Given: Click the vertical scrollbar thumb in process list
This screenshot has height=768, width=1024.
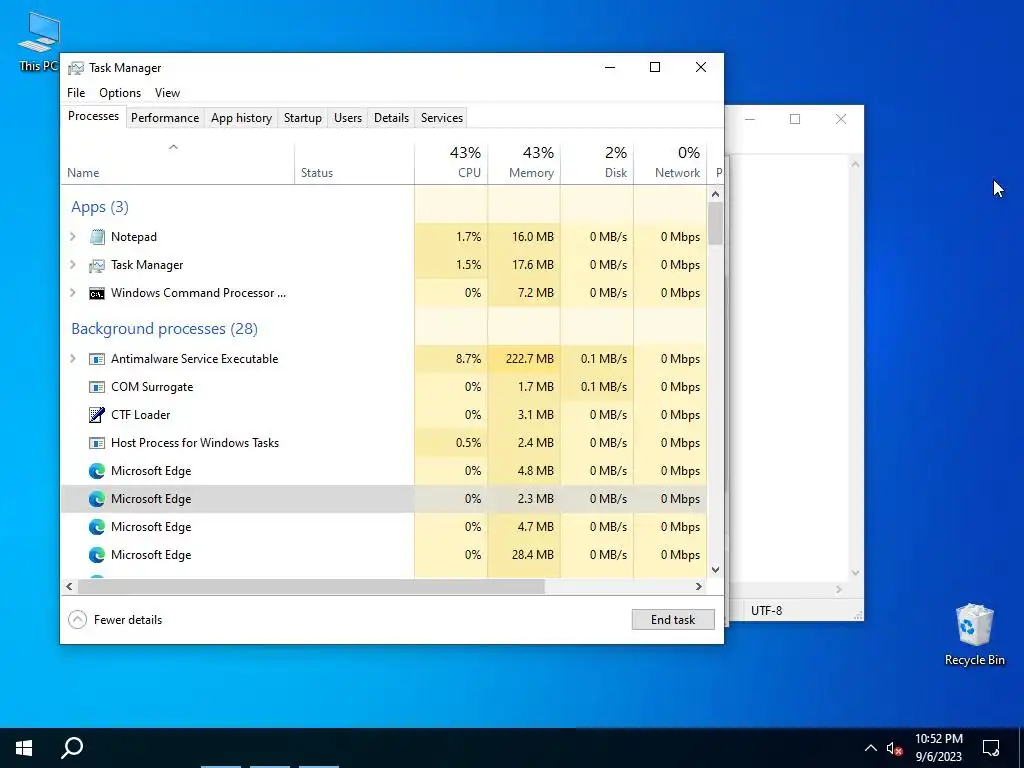Looking at the screenshot, I should point(715,223).
